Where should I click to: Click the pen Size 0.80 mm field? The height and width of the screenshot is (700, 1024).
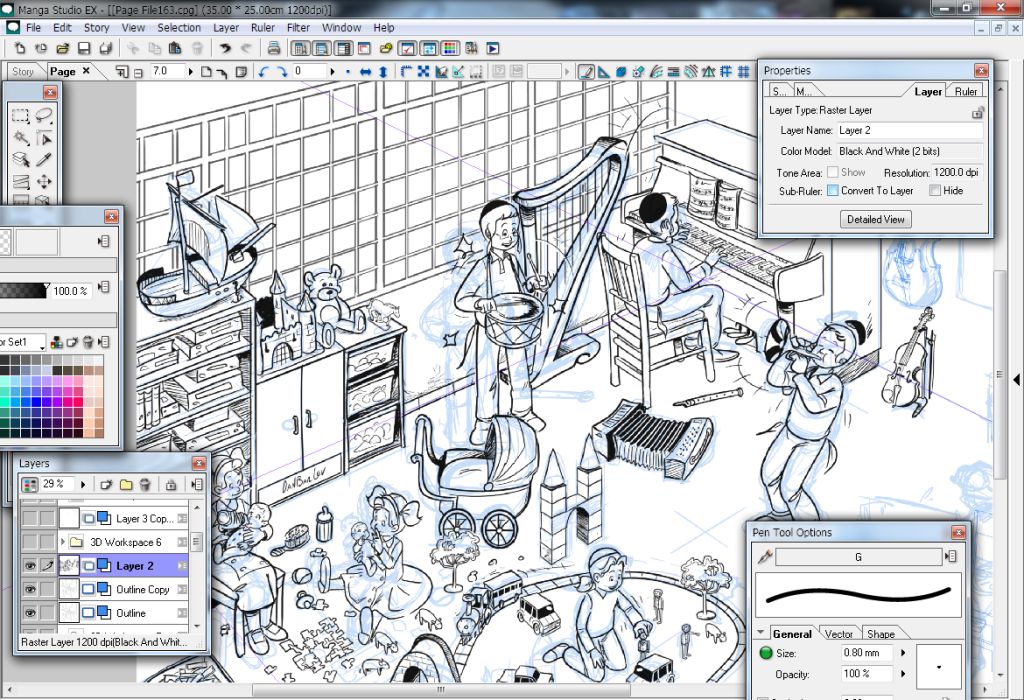click(867, 652)
